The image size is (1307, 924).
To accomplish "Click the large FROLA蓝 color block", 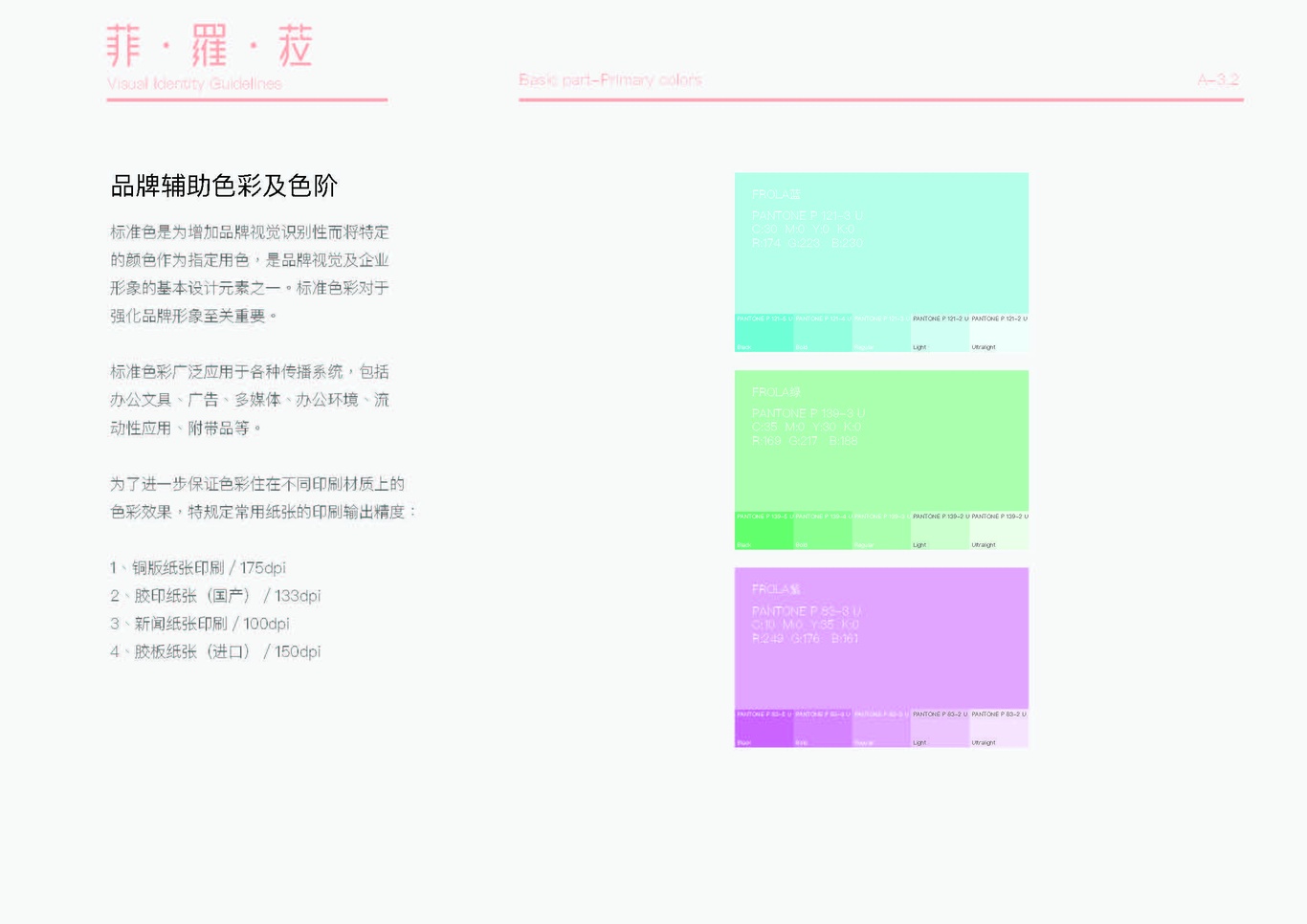I will [x=881, y=243].
